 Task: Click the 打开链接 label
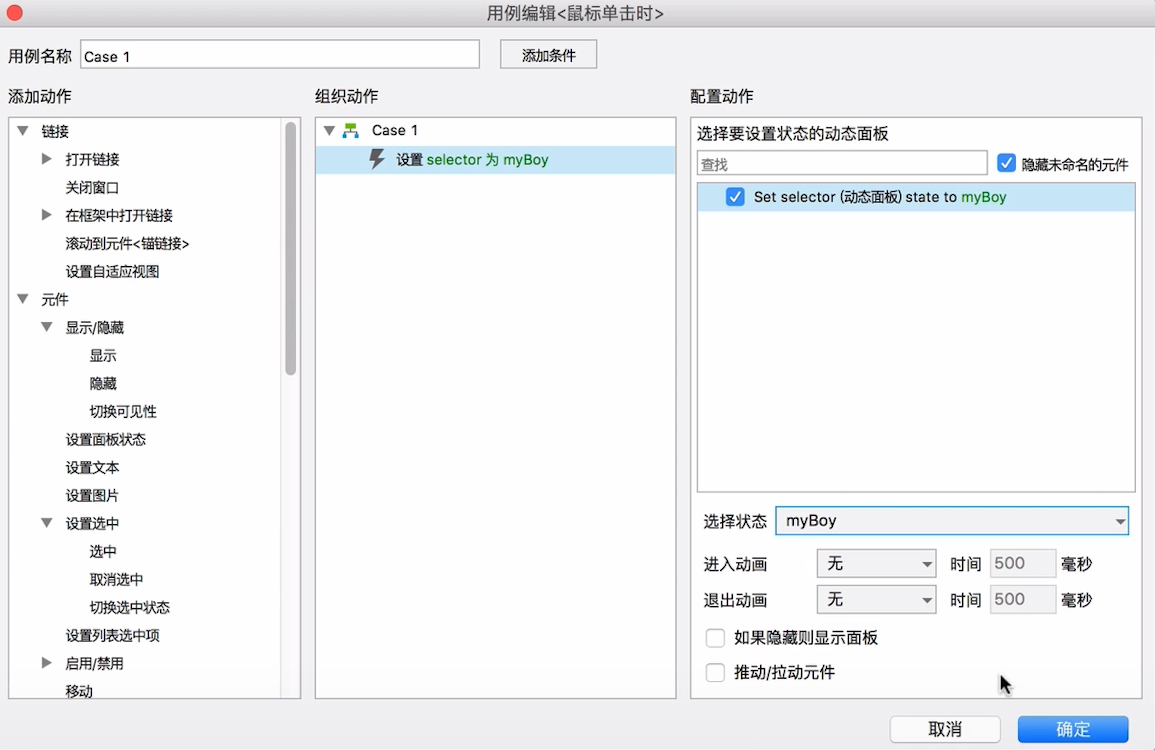coord(92,160)
